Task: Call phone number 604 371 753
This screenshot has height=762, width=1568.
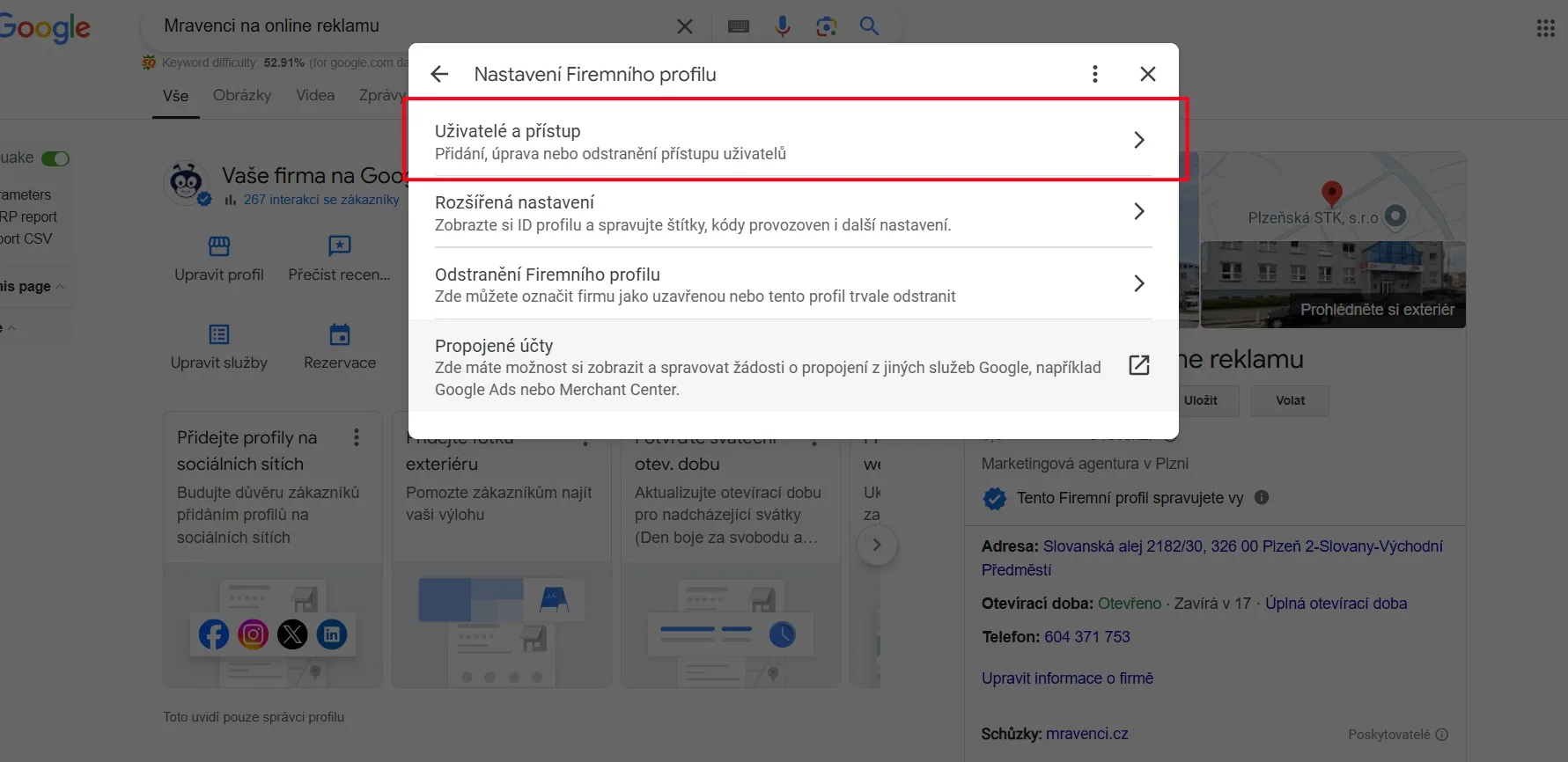Action: pyautogui.click(x=1087, y=637)
